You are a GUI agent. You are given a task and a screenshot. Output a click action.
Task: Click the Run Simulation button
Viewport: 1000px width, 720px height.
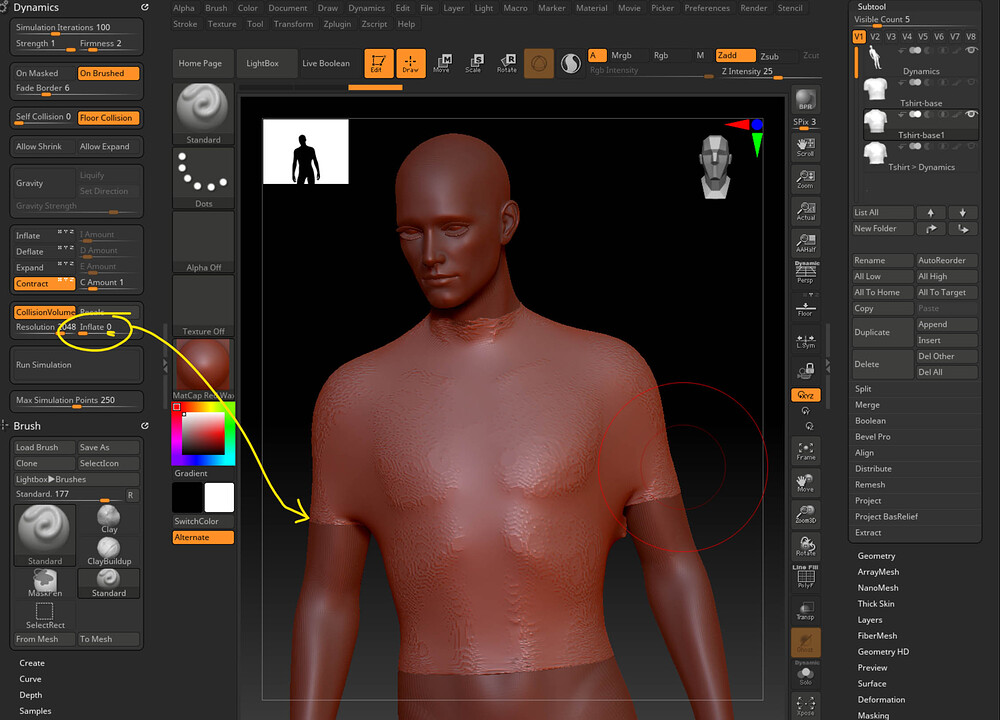click(77, 365)
